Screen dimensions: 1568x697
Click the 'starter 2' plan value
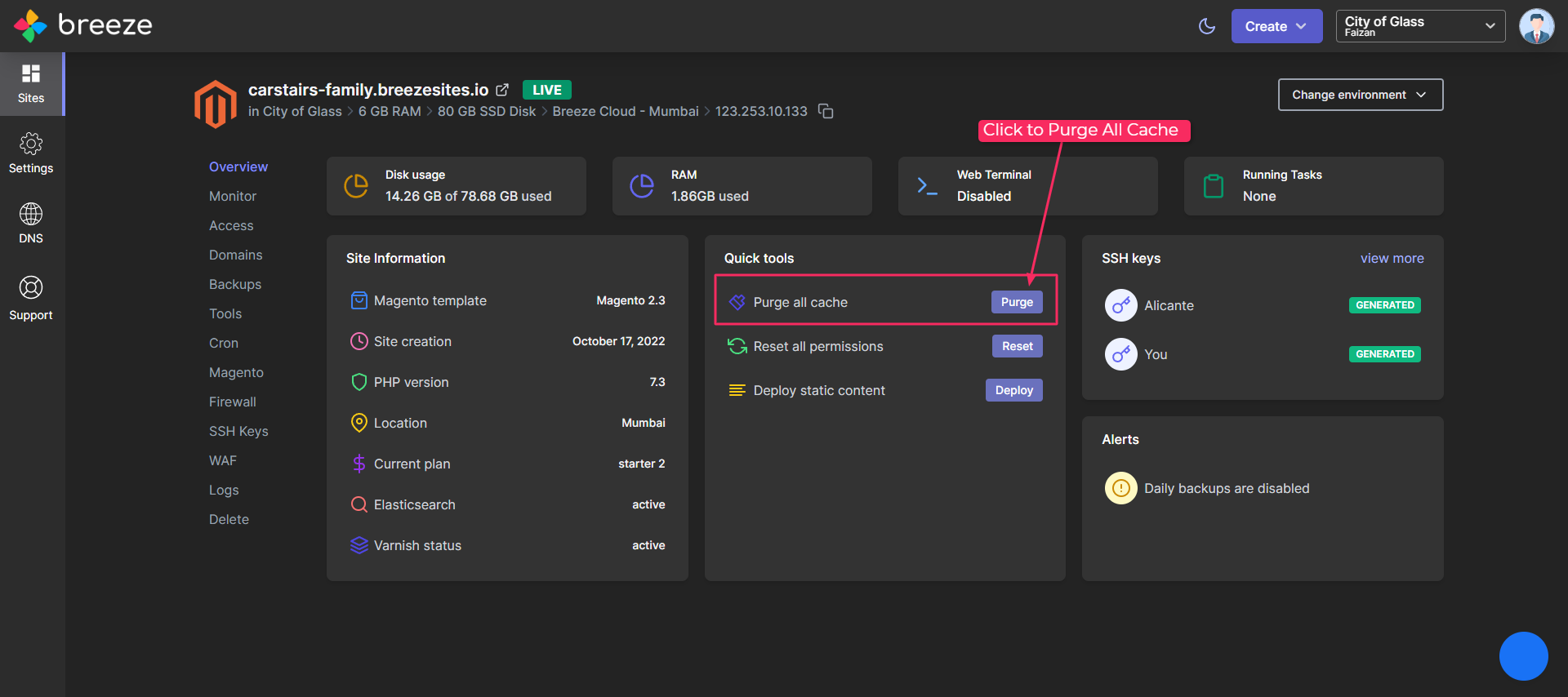tap(641, 464)
